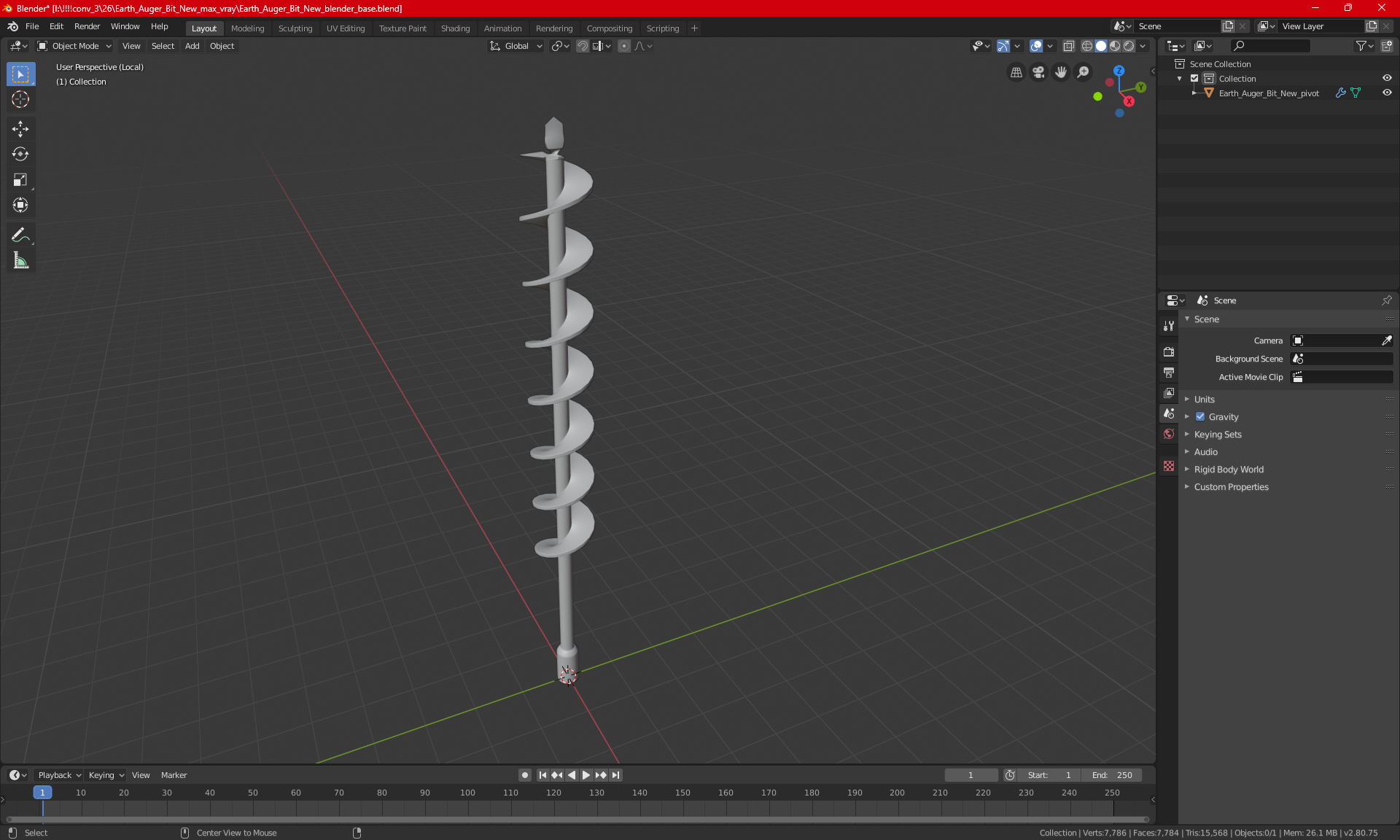
Task: Open the Edit menu
Action: pyautogui.click(x=56, y=26)
